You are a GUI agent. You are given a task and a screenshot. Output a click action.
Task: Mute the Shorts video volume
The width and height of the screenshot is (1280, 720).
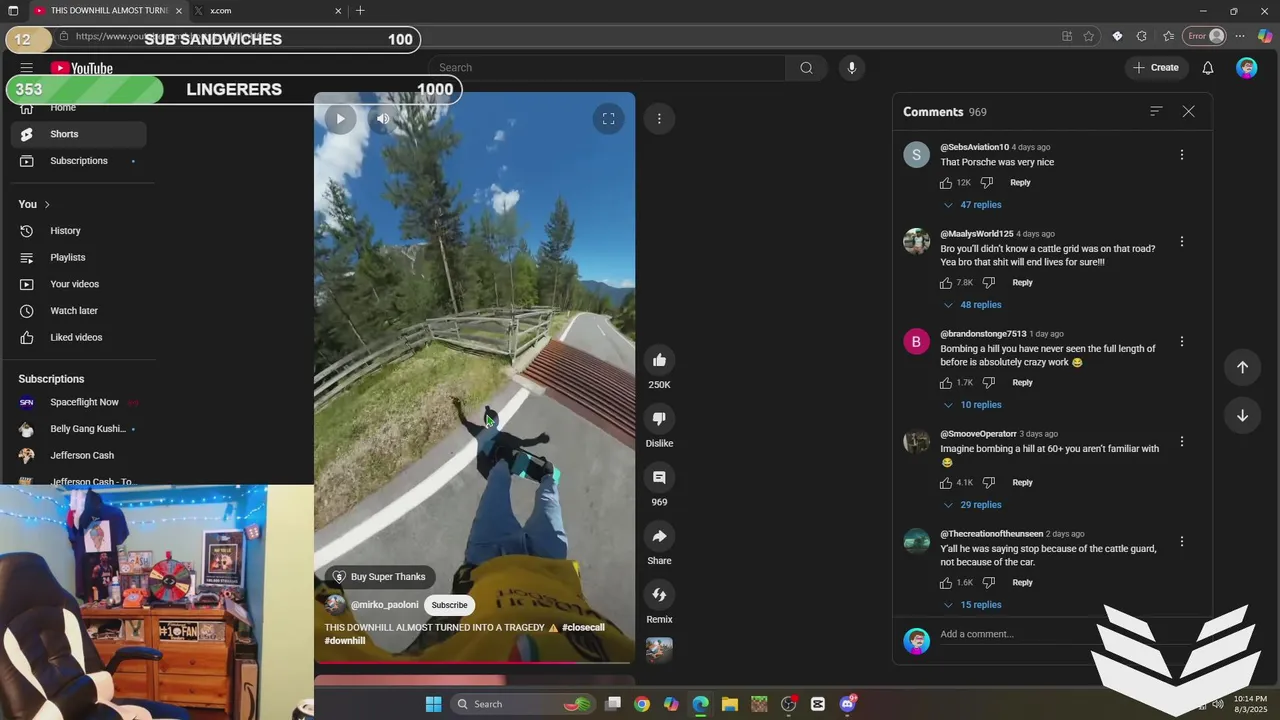tap(383, 119)
